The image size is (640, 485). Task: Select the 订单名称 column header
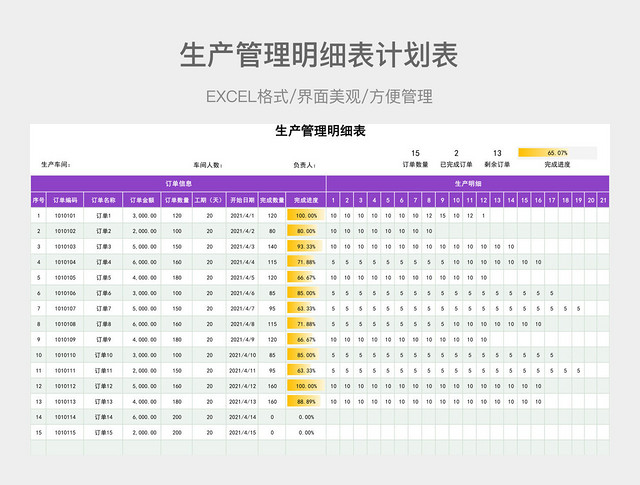click(x=103, y=200)
